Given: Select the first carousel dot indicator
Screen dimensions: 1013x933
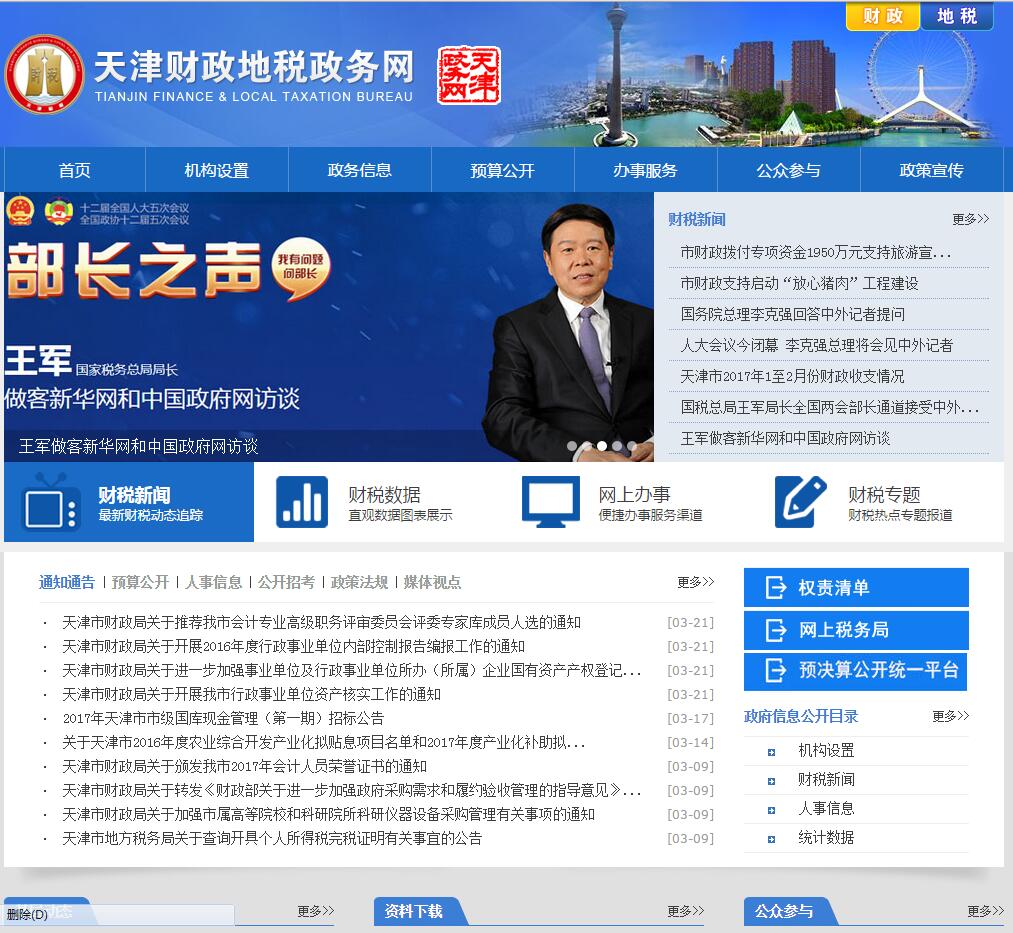Looking at the screenshot, I should pos(572,446).
